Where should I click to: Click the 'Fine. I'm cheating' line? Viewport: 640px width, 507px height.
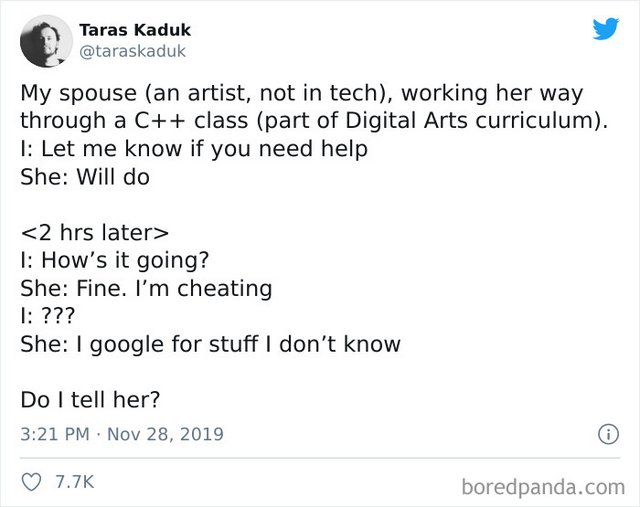pos(146,288)
